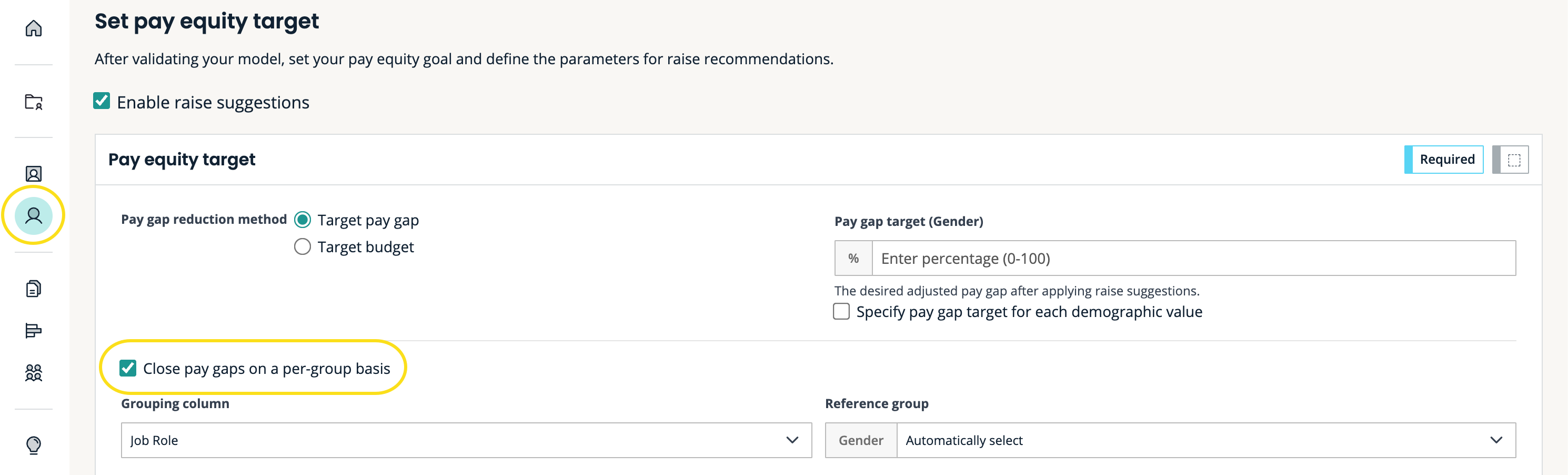Viewport: 1568px width, 475px height.
Task: Click the Pay equity target section header
Action: (182, 160)
